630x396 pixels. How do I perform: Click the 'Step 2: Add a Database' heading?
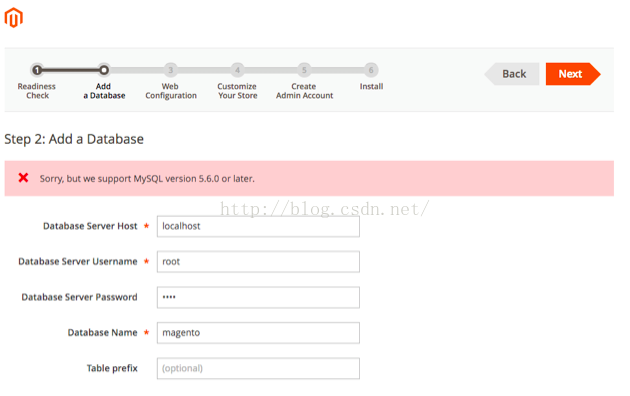[74, 139]
